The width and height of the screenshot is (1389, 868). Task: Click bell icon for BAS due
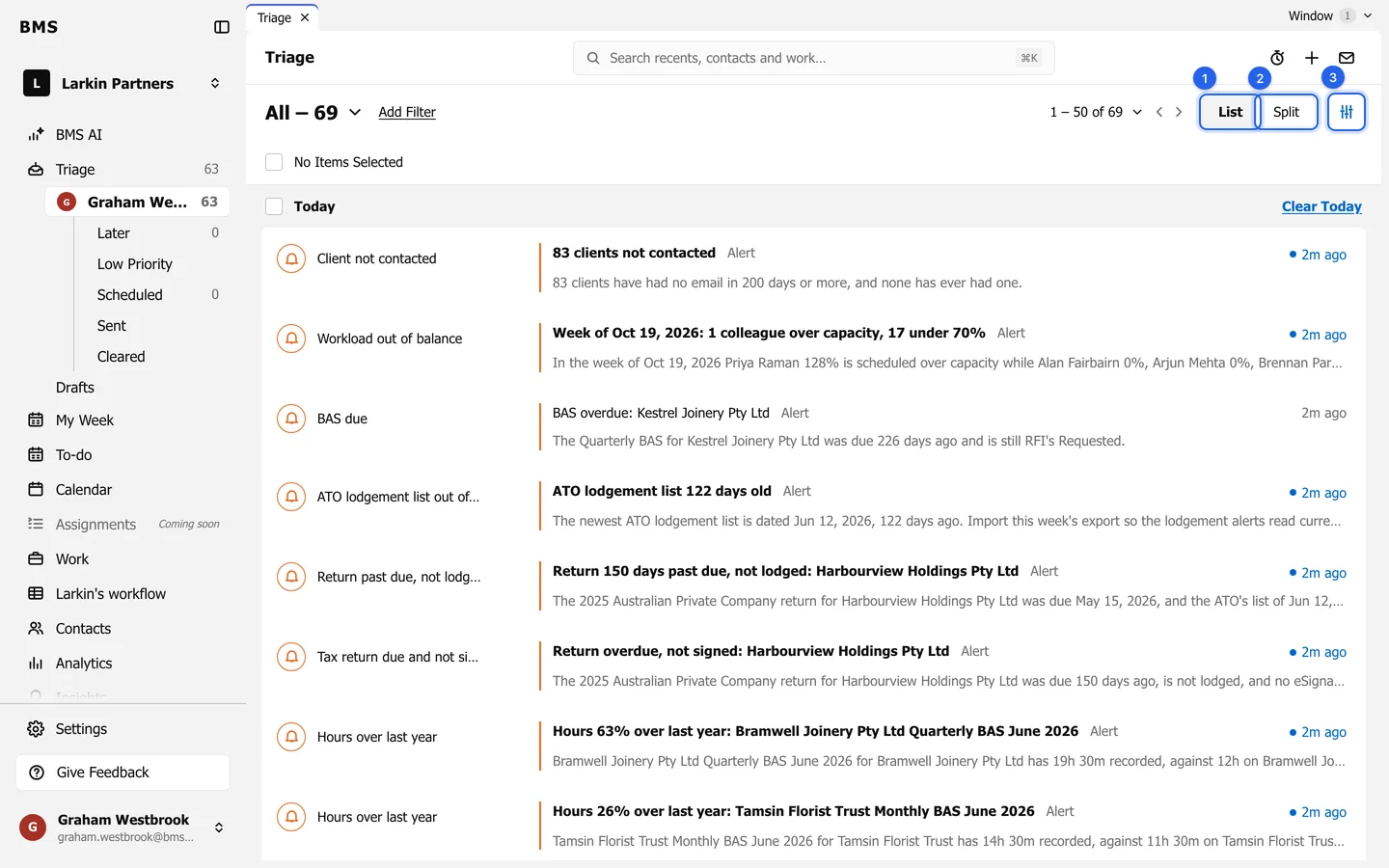(x=291, y=419)
